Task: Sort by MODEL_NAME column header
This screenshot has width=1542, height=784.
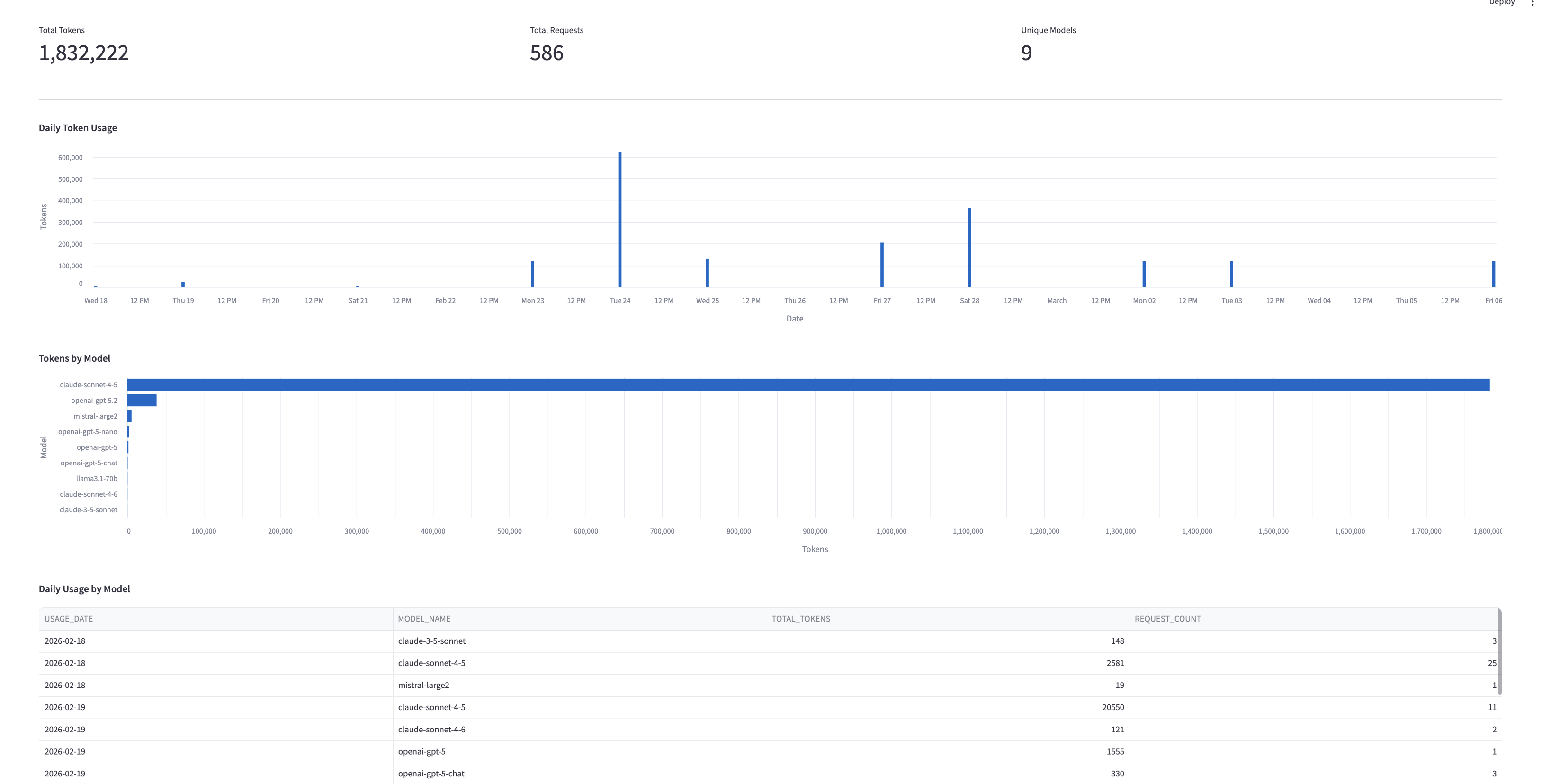Action: [424, 619]
